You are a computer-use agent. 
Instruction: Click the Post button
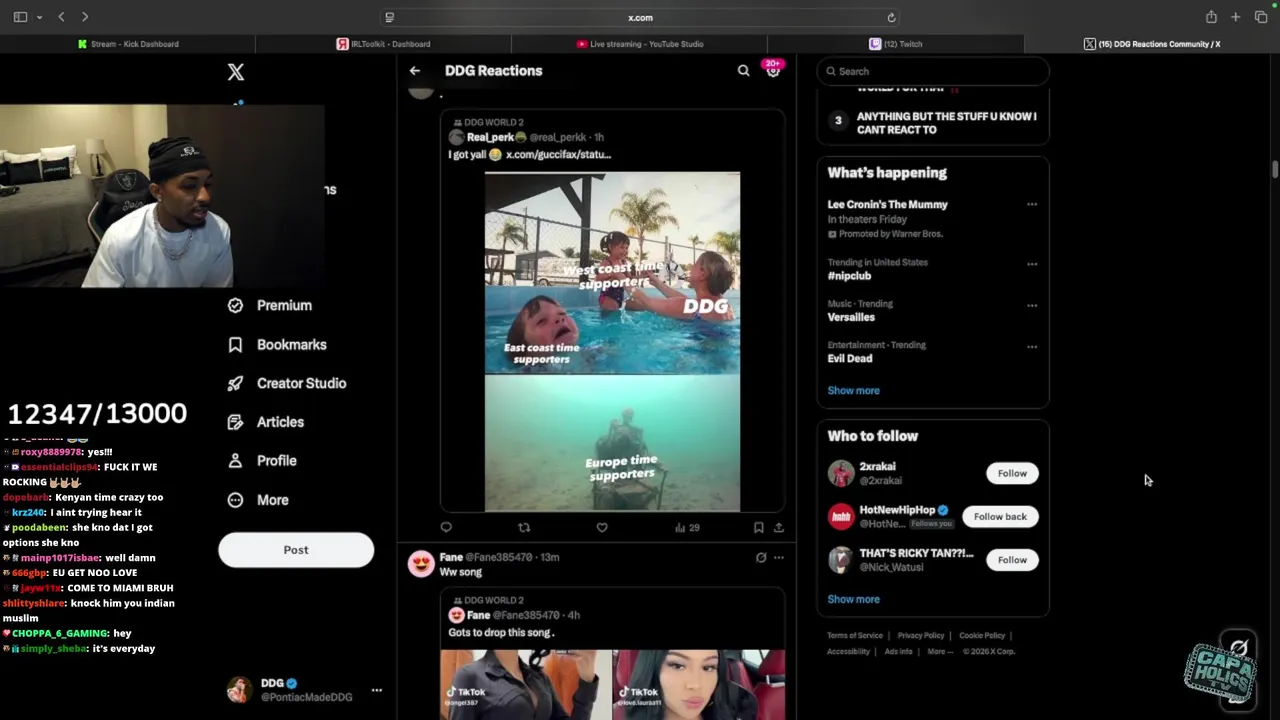(296, 550)
